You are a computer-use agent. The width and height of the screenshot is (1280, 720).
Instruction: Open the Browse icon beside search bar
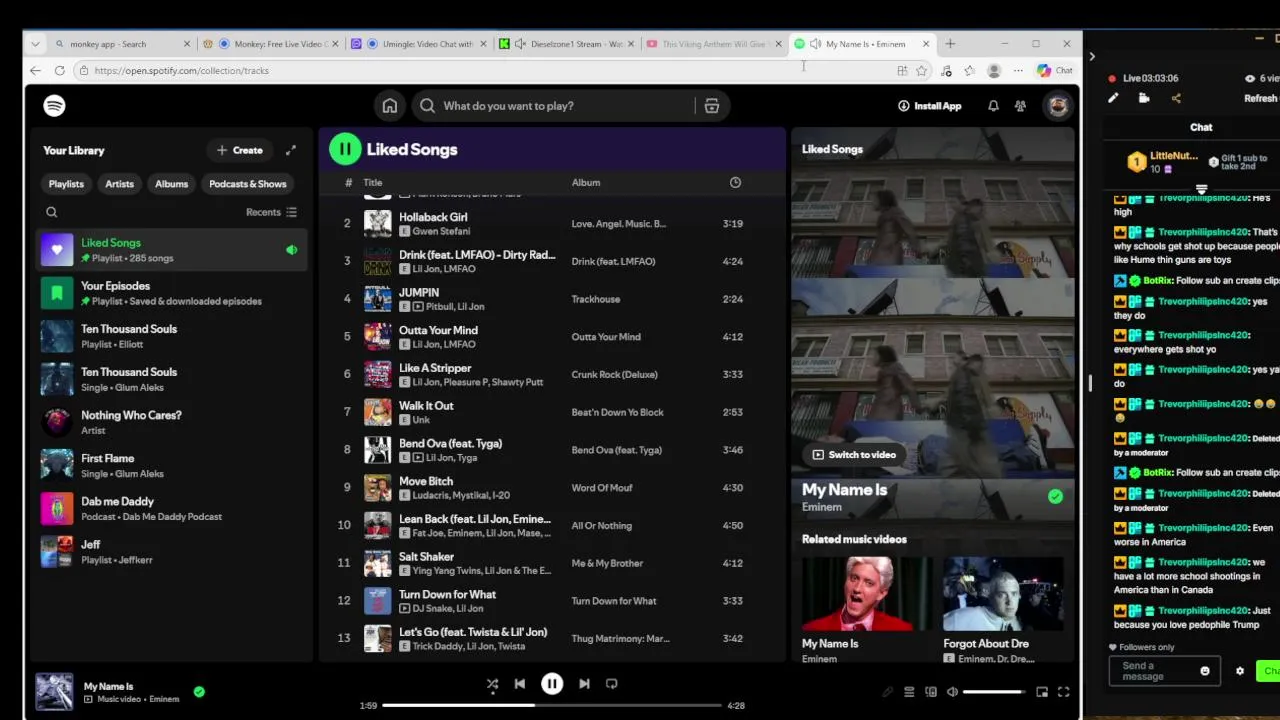click(711, 106)
